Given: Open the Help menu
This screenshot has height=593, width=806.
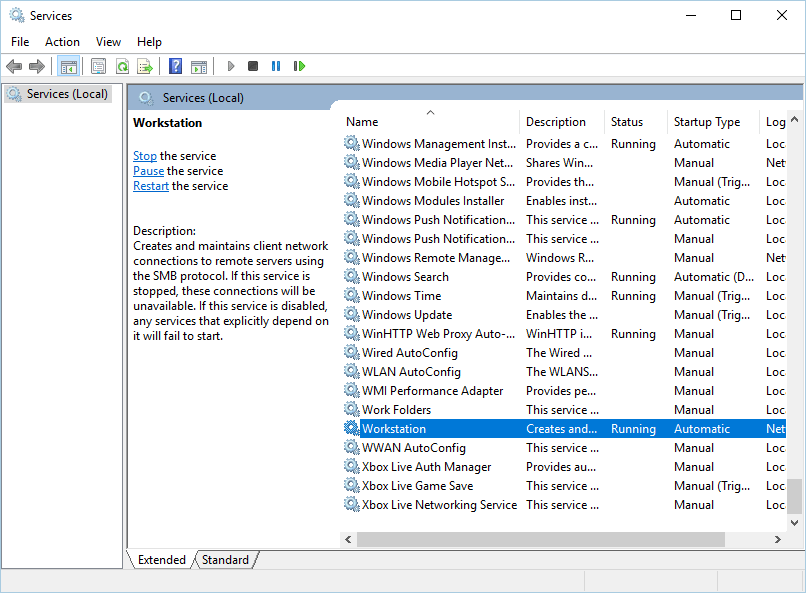Looking at the screenshot, I should [149, 42].
